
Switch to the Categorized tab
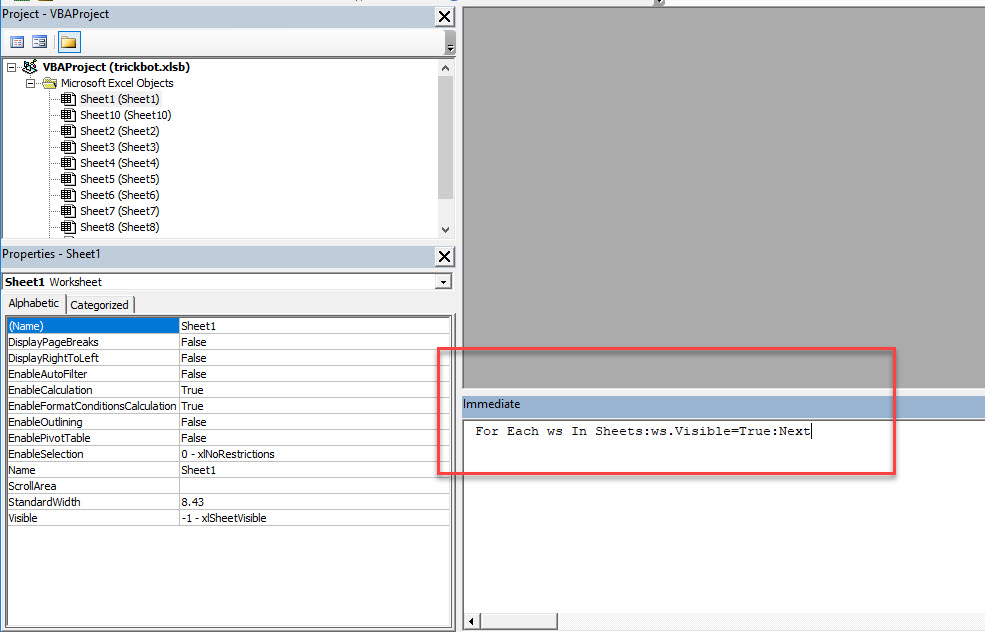pos(99,305)
